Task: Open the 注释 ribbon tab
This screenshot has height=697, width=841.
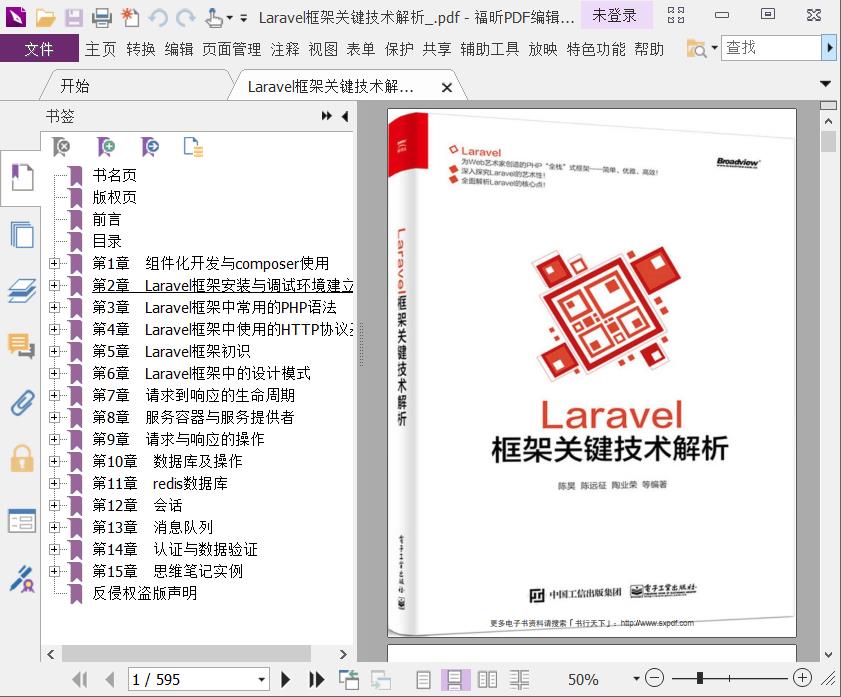Action: pyautogui.click(x=285, y=49)
